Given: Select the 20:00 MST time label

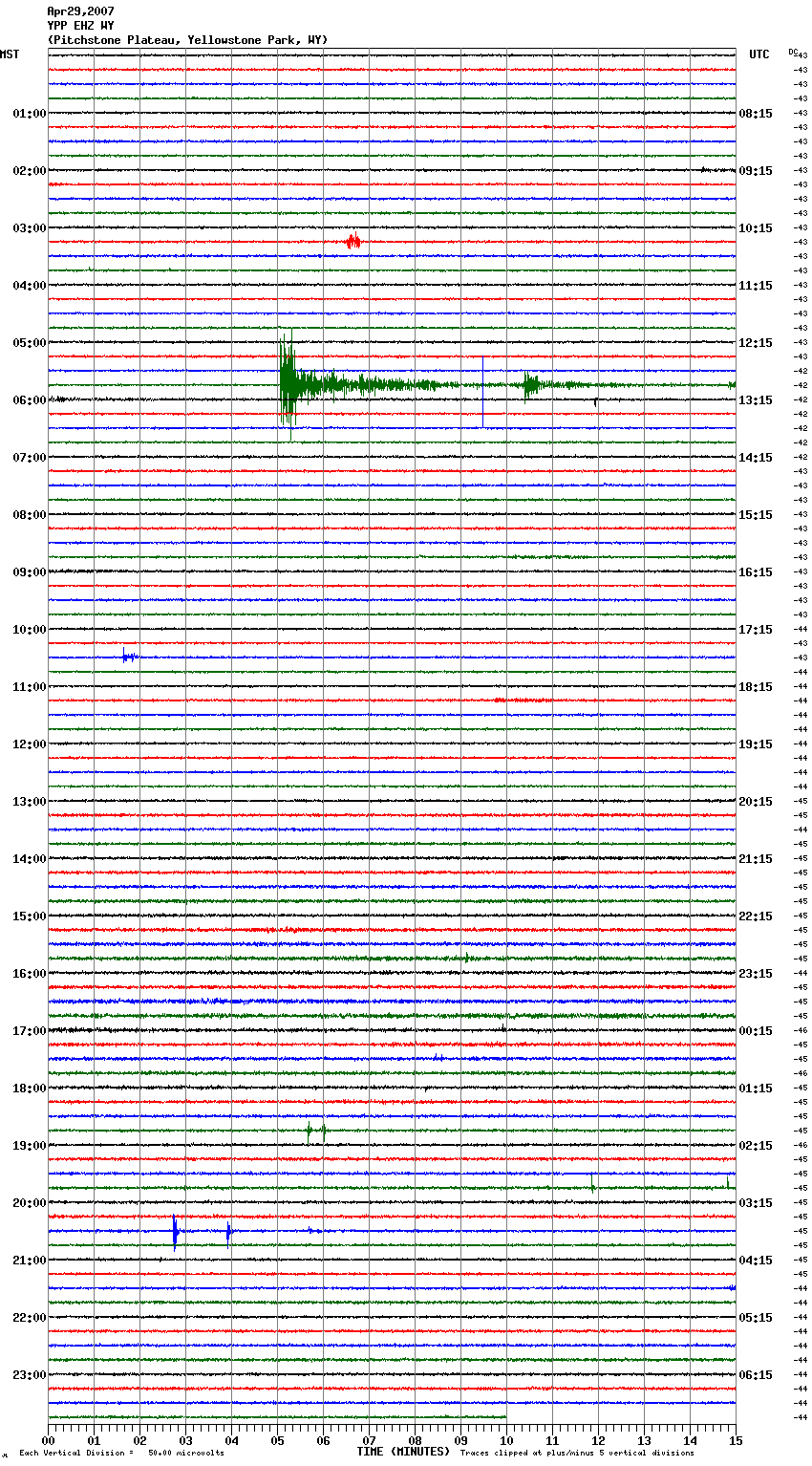Looking at the screenshot, I should [30, 1203].
